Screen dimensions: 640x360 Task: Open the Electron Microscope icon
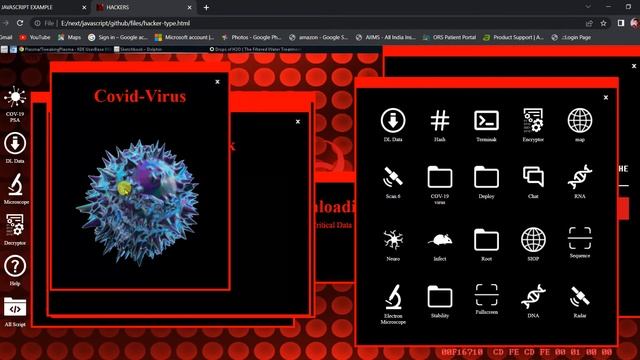point(393,304)
